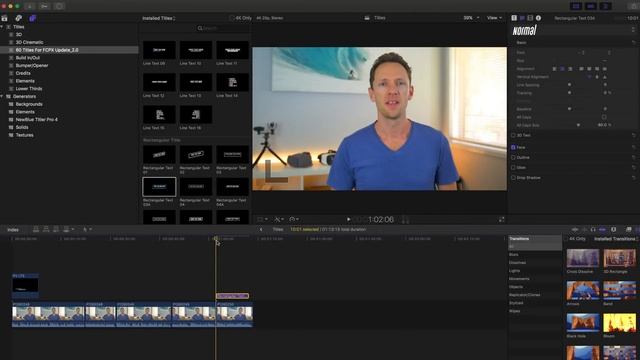Enable 4K Only in titles browser
640x360 pixels.
pos(232,18)
